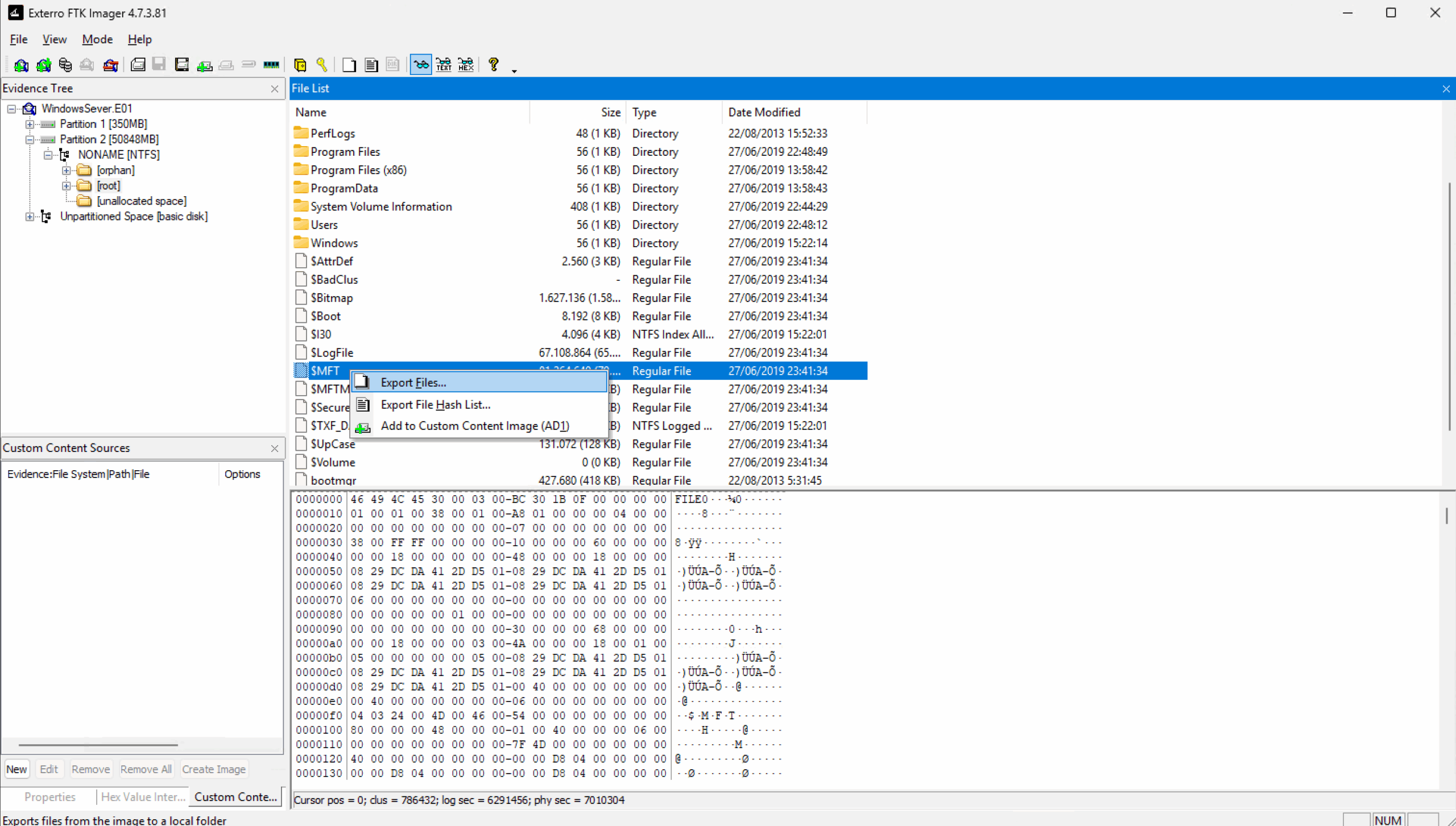Click the WindowsSever.E01 evidence image icon in tree
1456x826 pixels.
click(30, 109)
